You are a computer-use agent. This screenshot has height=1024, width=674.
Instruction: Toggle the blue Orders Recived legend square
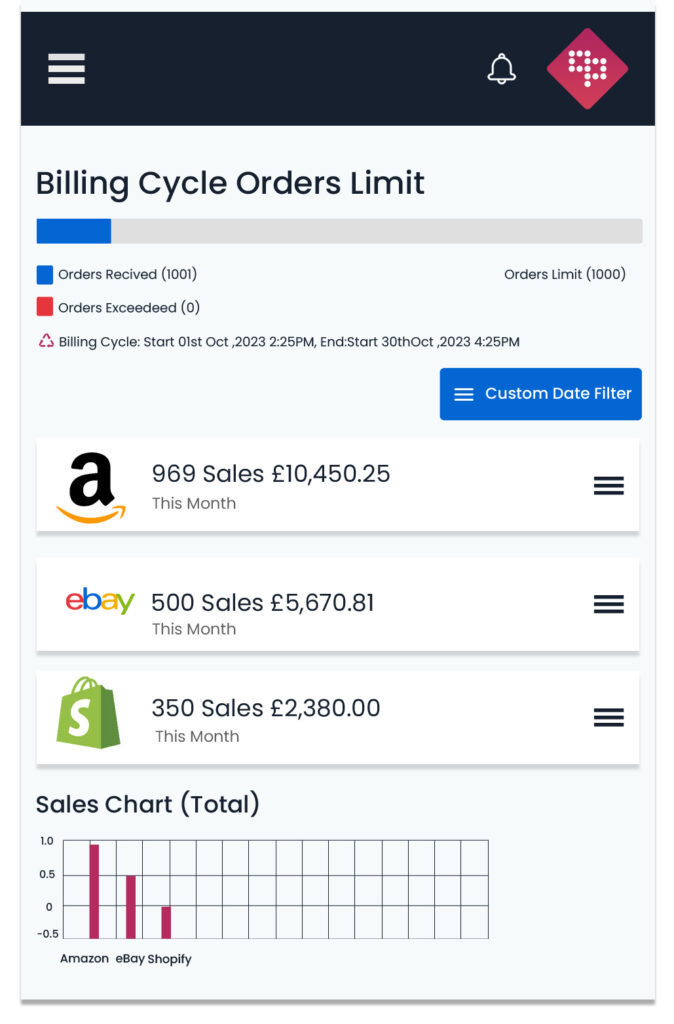coord(43,273)
